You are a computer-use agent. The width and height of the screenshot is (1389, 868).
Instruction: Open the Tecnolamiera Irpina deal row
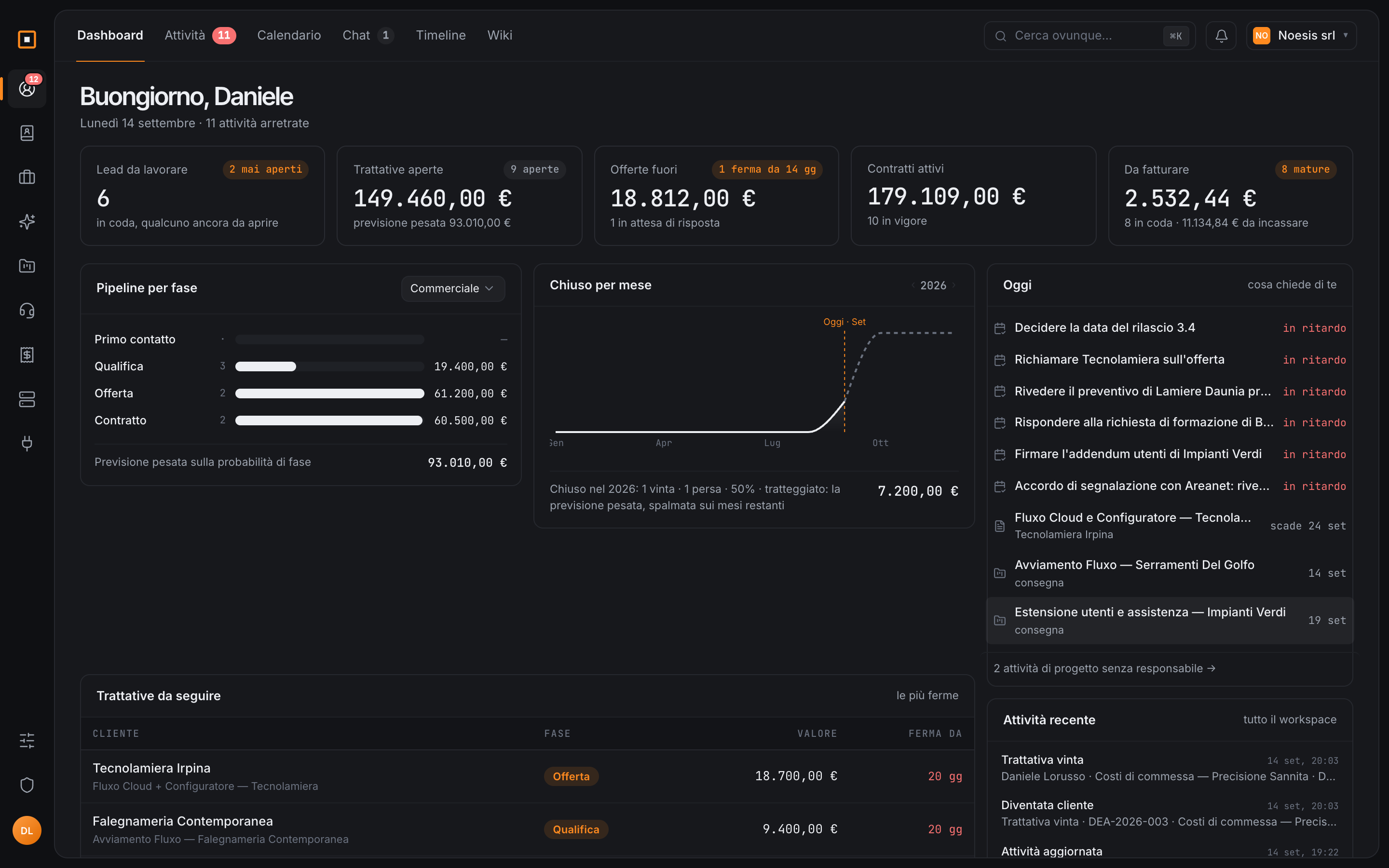(x=528, y=776)
